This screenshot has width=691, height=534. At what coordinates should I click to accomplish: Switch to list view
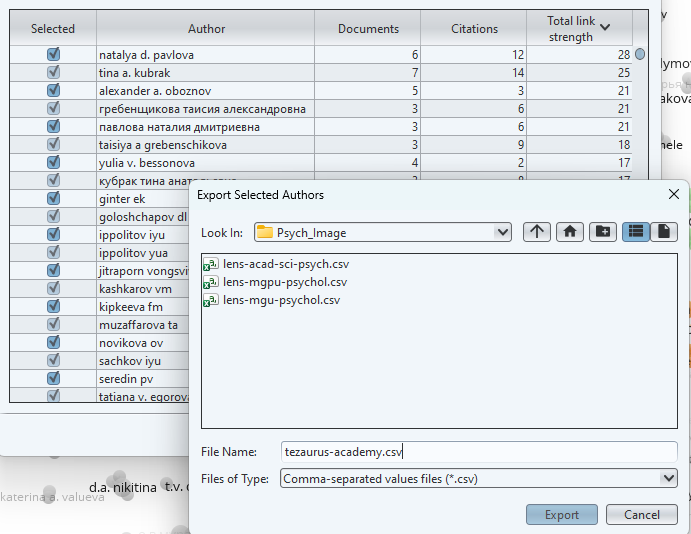635,232
